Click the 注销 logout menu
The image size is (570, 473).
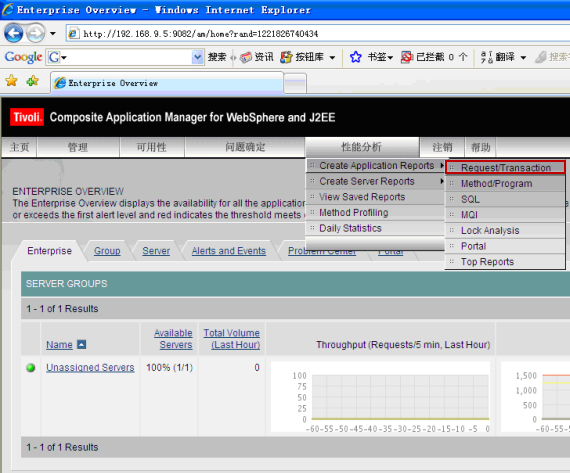442,147
